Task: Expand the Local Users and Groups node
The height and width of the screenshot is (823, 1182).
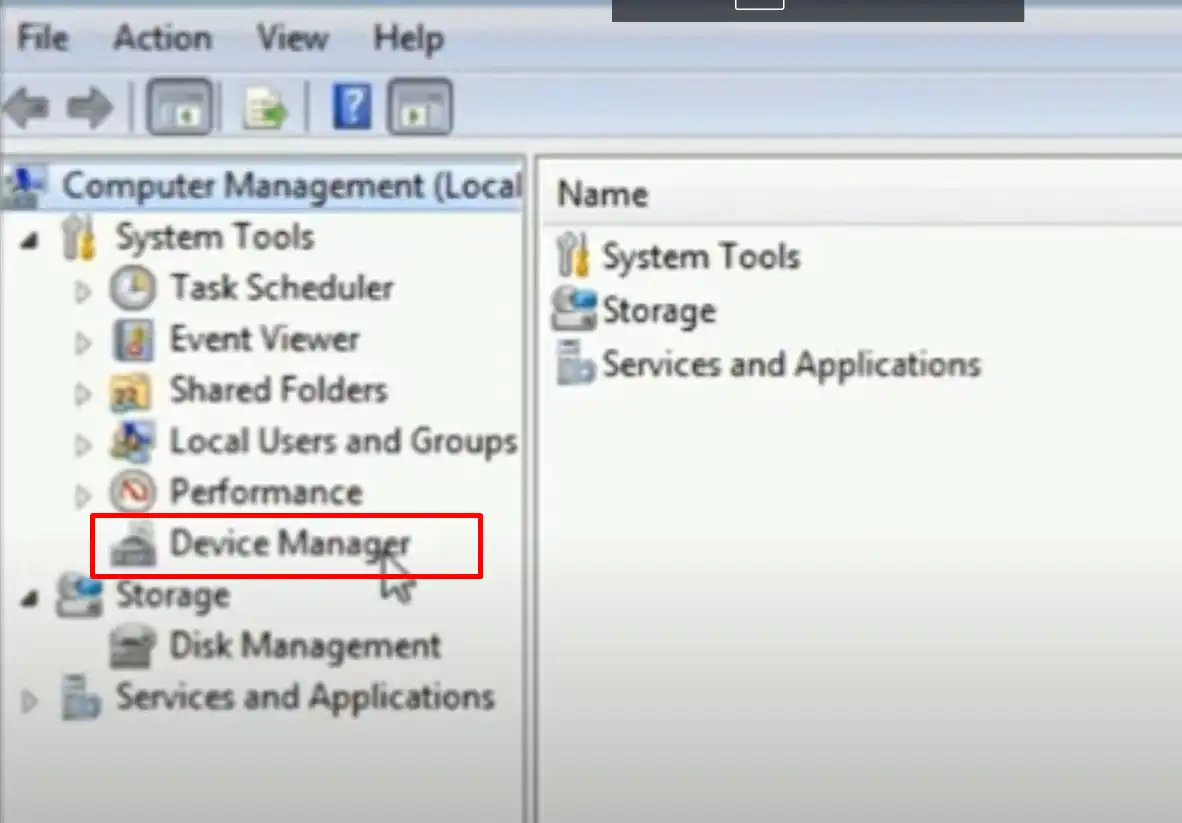Action: pos(83,445)
